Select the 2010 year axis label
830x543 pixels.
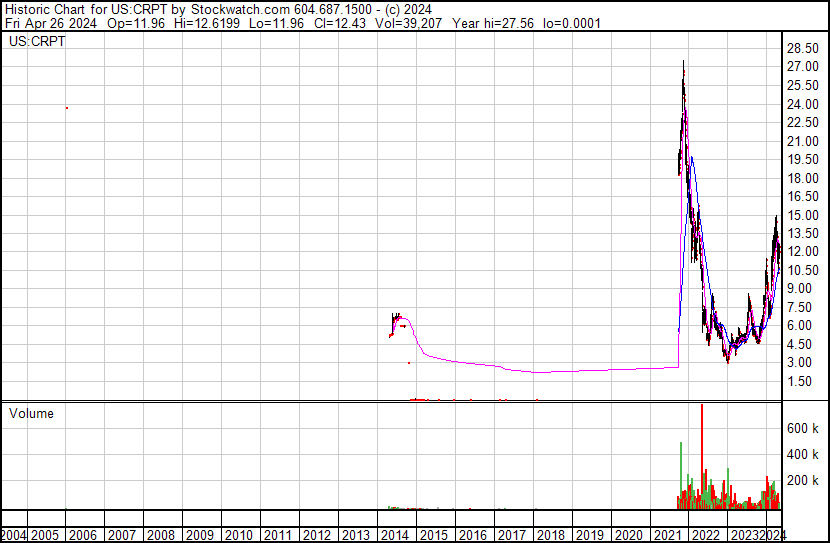[239, 535]
